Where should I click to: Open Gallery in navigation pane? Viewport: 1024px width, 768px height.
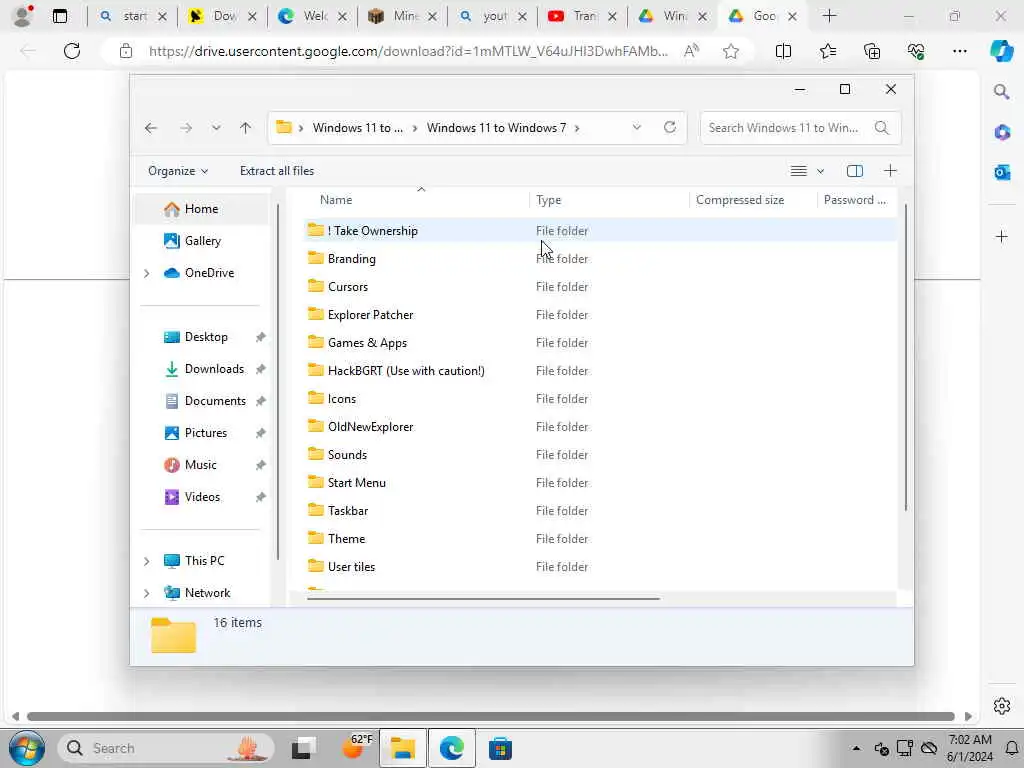click(x=202, y=241)
